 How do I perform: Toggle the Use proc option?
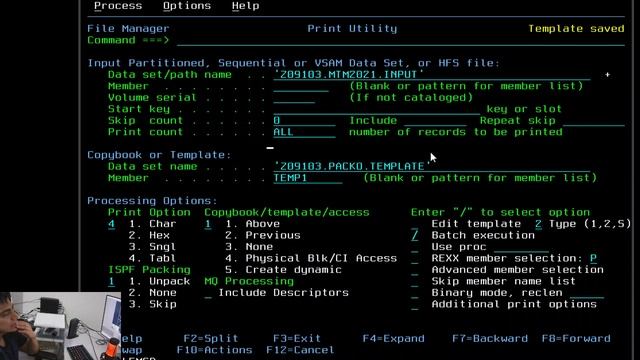[x=415, y=247]
